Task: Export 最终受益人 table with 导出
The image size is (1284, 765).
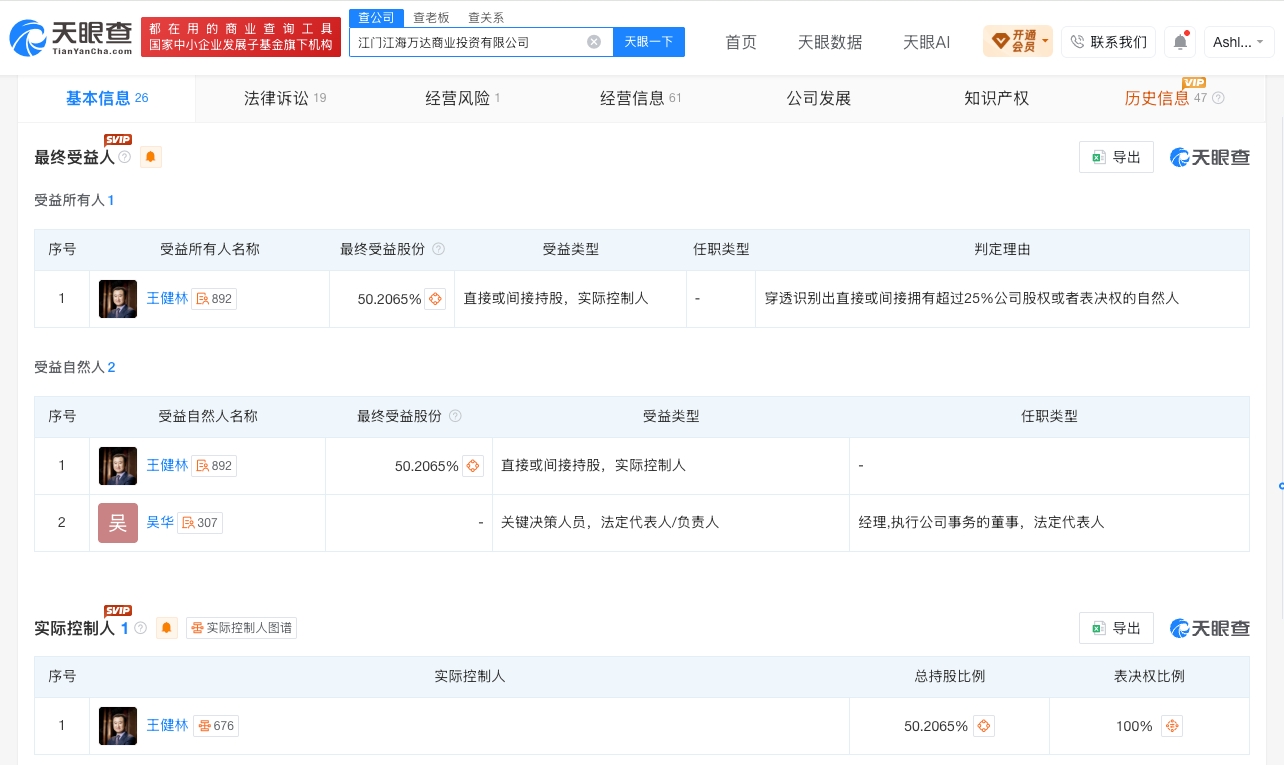Action: [x=1116, y=157]
